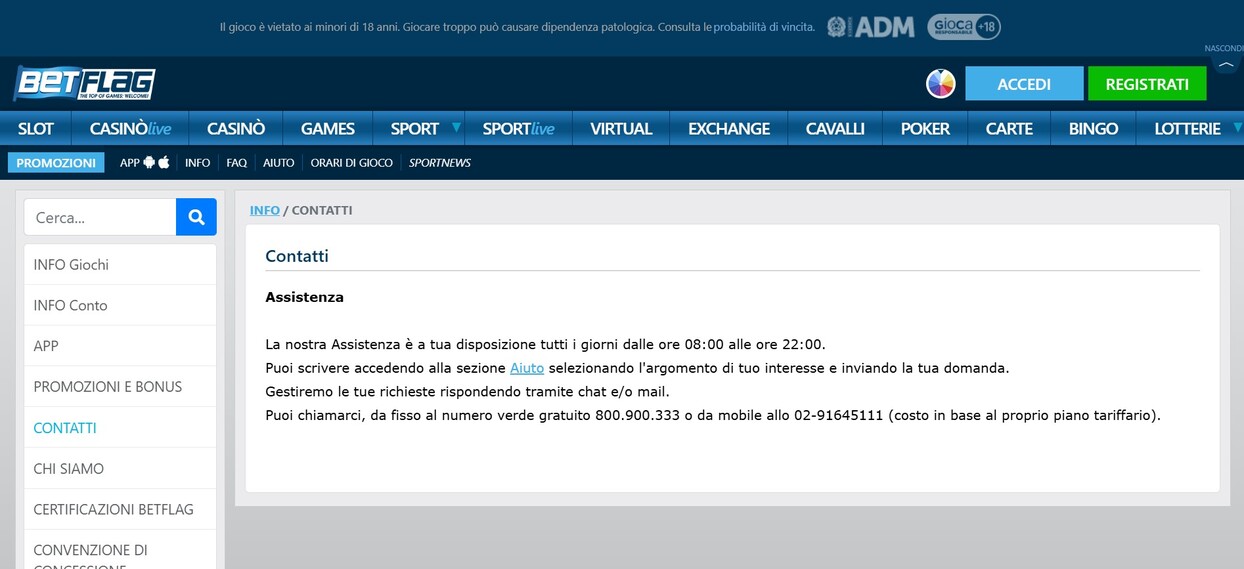Collapse the top banner with Nascondi arrow
The image size is (1244, 569).
click(1226, 64)
